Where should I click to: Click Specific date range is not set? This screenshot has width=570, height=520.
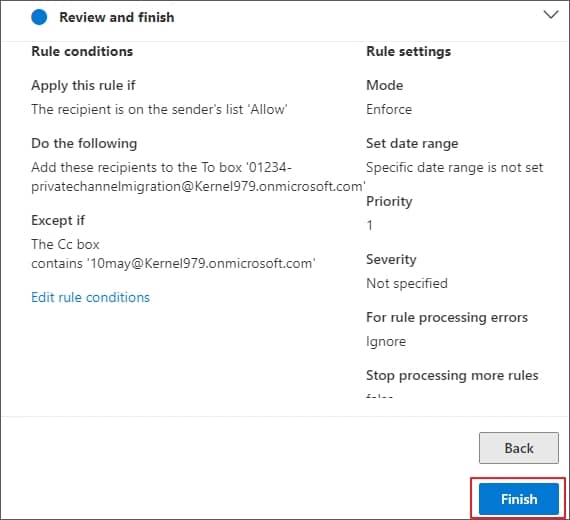[x=454, y=167]
